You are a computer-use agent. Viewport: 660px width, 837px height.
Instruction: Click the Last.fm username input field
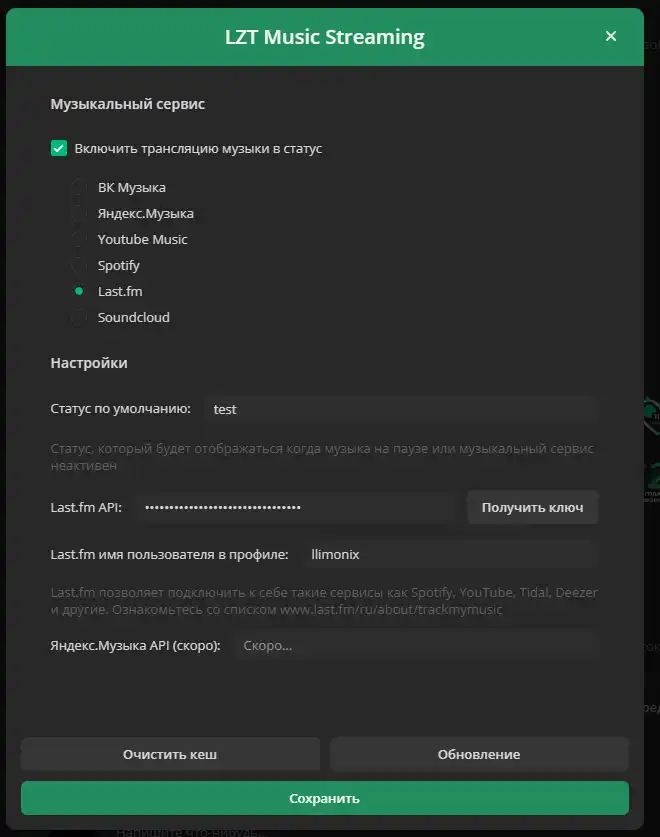pos(448,554)
